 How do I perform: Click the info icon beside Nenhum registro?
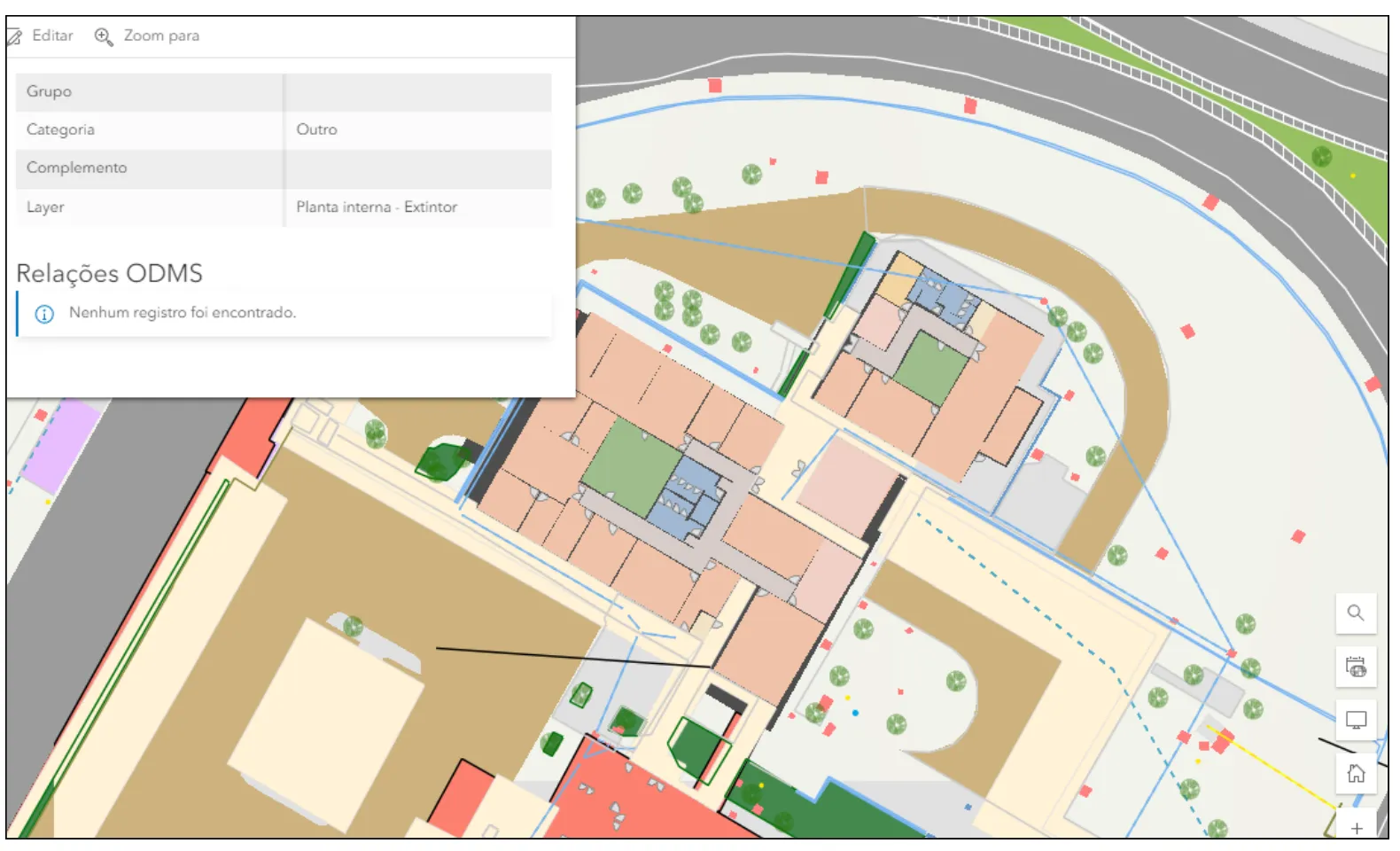(x=44, y=314)
